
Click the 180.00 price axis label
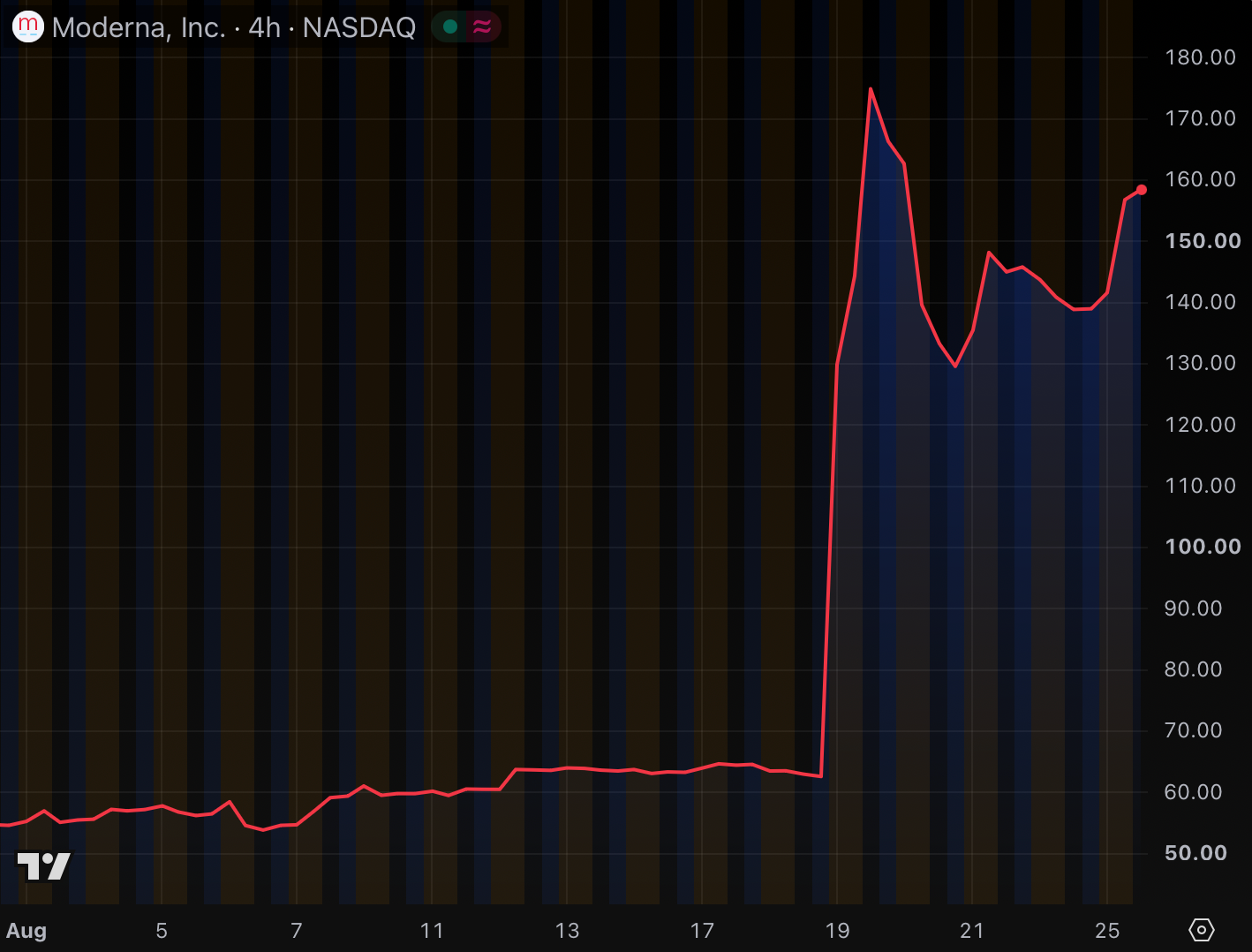coord(1200,57)
